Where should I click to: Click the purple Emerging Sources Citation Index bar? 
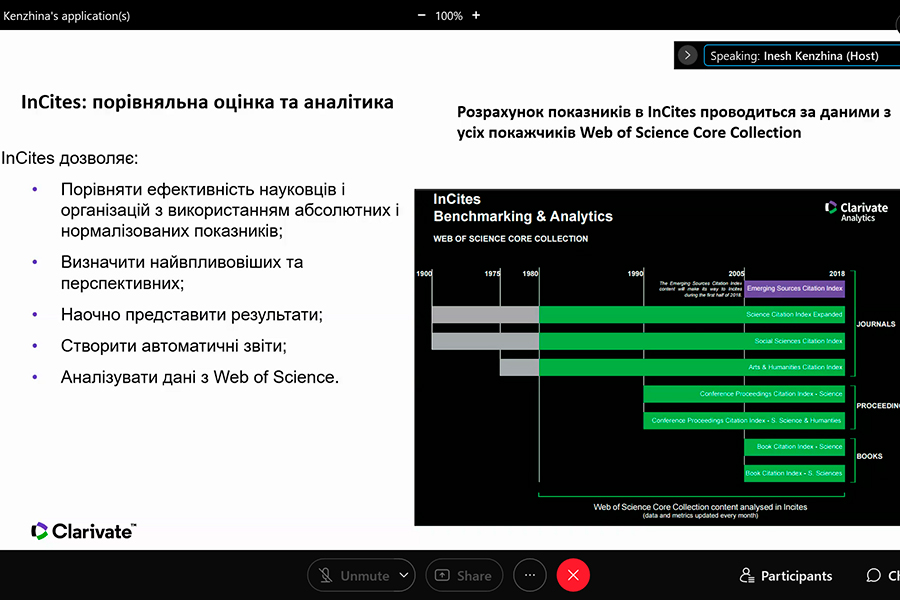tap(795, 289)
